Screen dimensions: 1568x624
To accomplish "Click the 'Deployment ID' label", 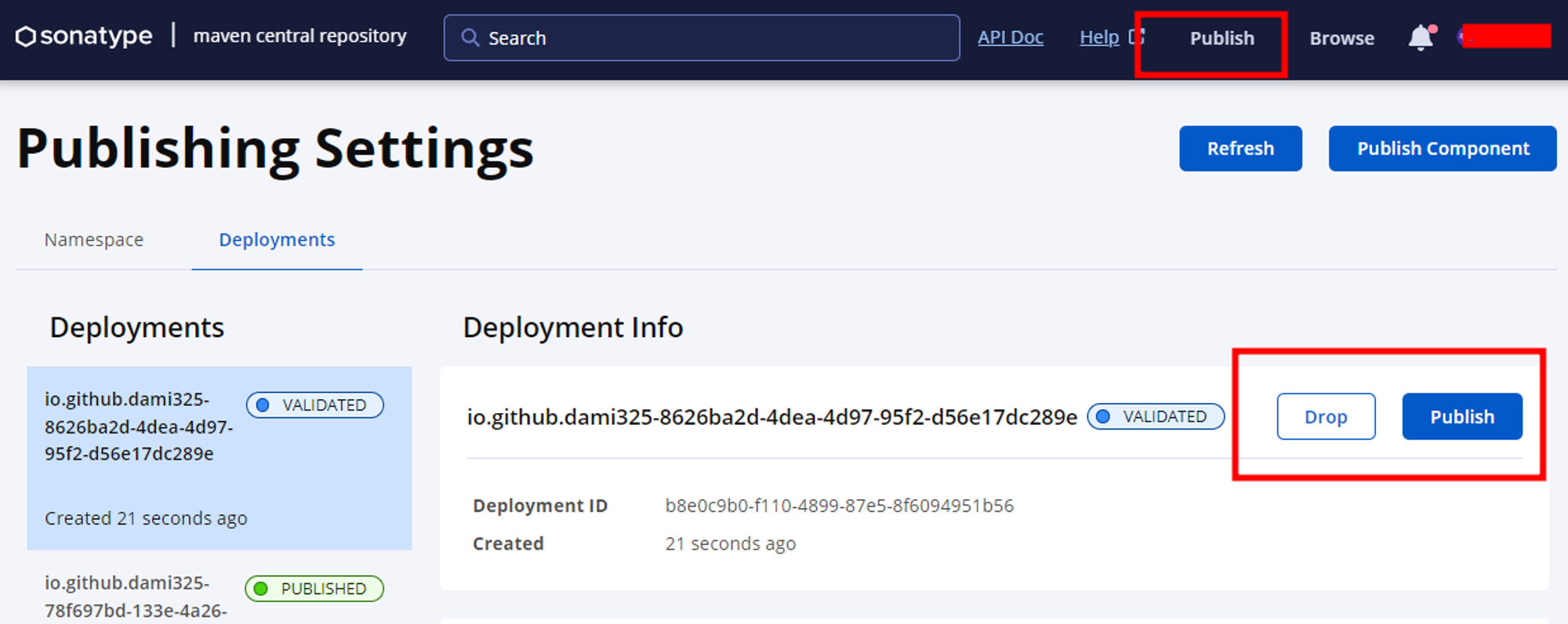I will pyautogui.click(x=540, y=506).
